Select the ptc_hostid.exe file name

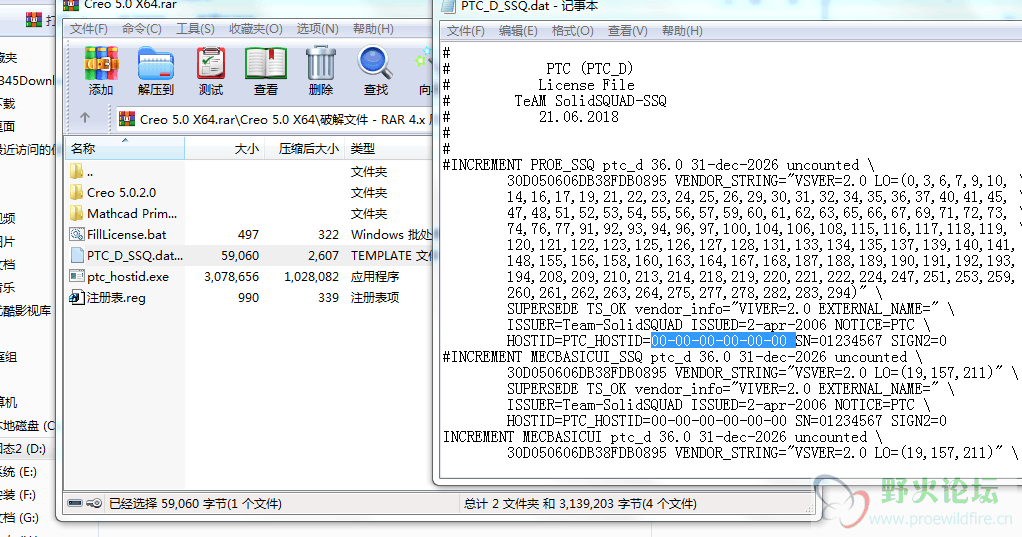point(128,276)
